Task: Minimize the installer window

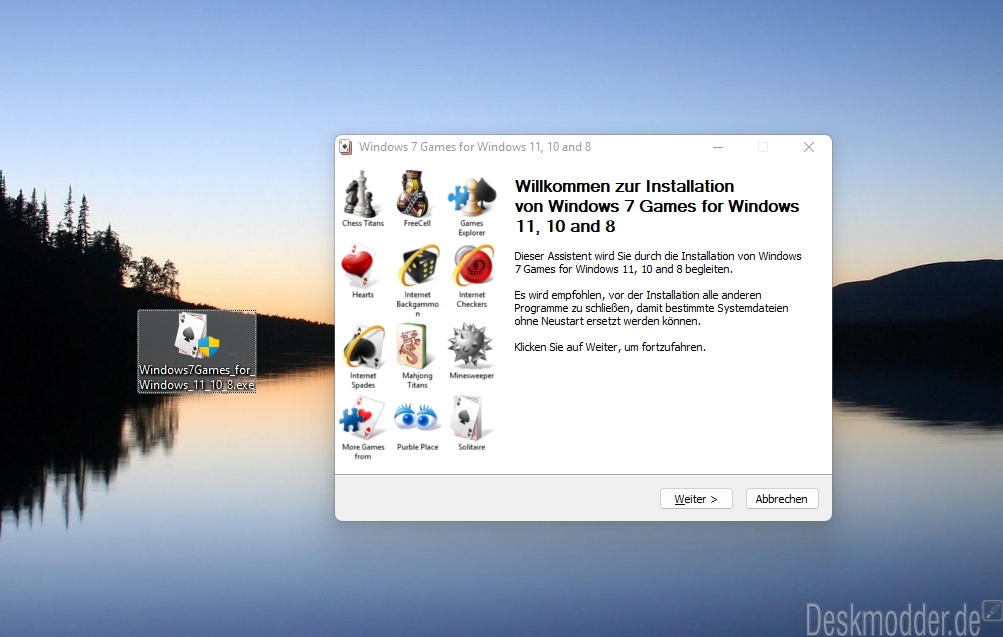Action: click(718, 147)
